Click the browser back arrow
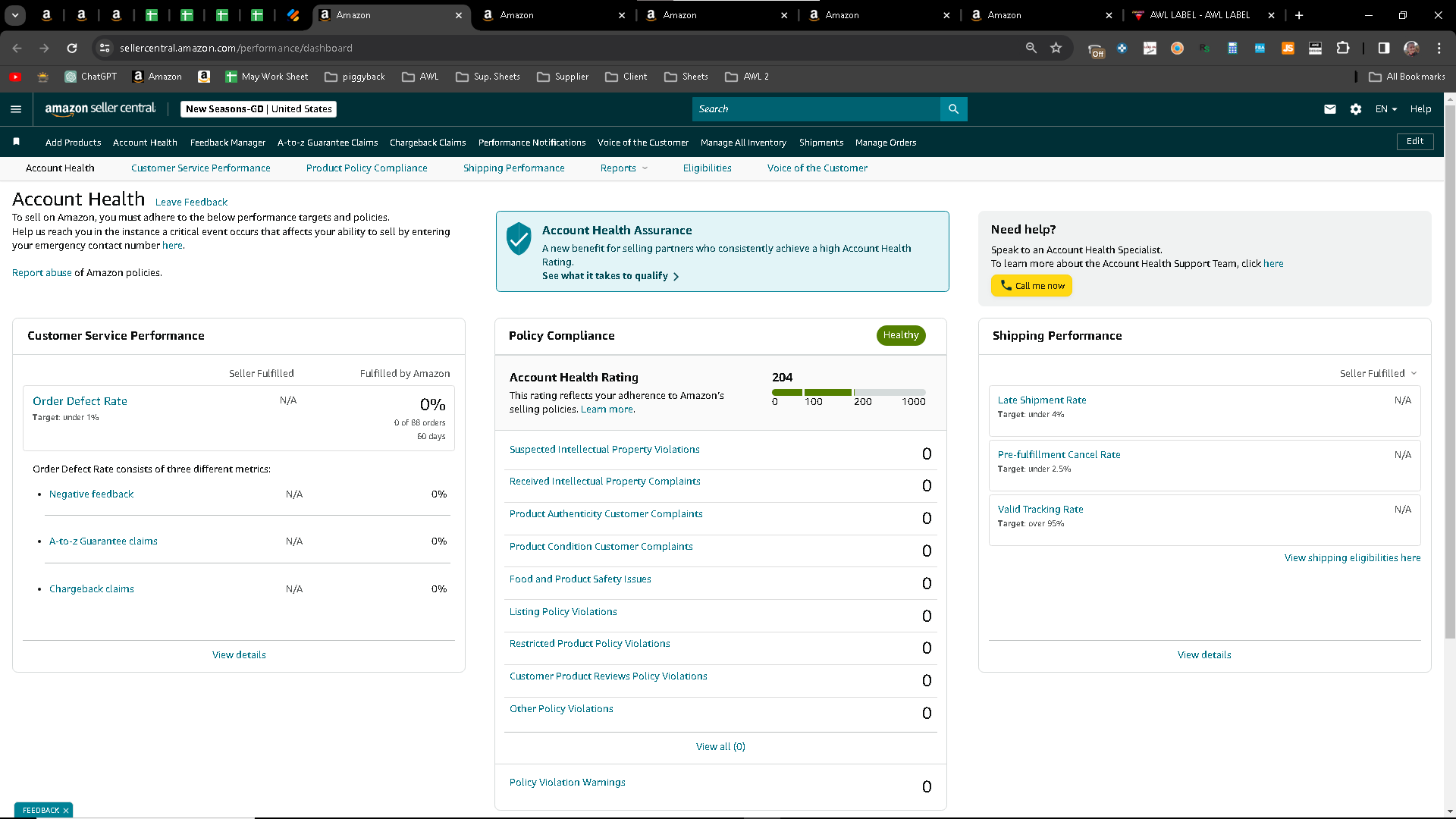The image size is (1456, 819). coord(17,48)
